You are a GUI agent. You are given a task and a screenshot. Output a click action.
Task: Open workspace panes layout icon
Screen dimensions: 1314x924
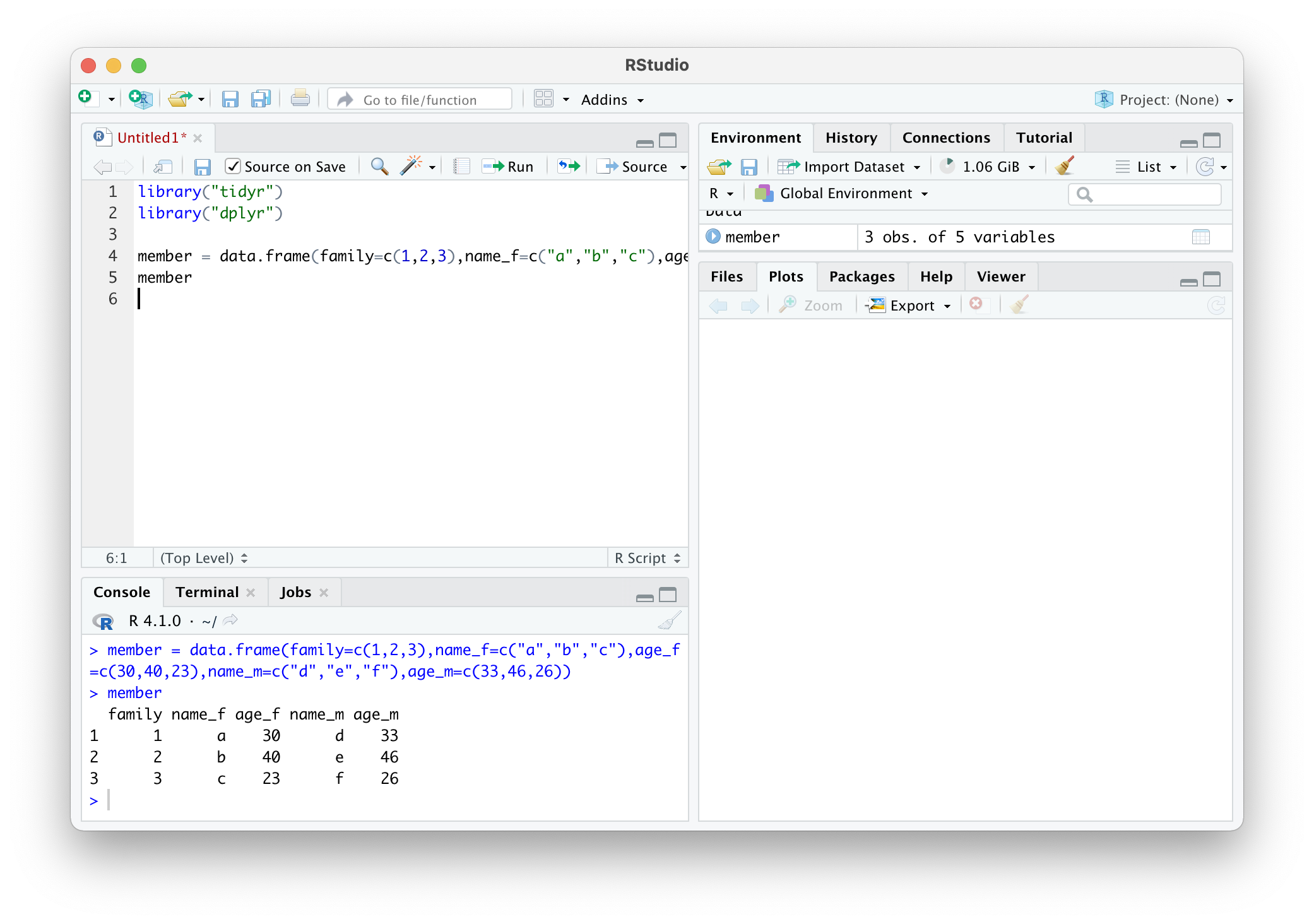[543, 99]
